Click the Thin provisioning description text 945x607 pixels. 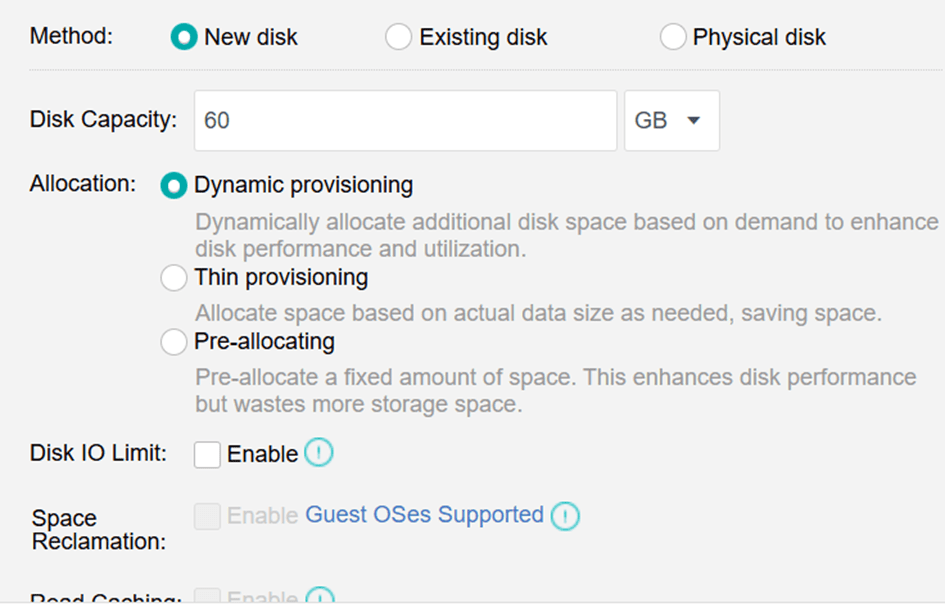tap(538, 314)
